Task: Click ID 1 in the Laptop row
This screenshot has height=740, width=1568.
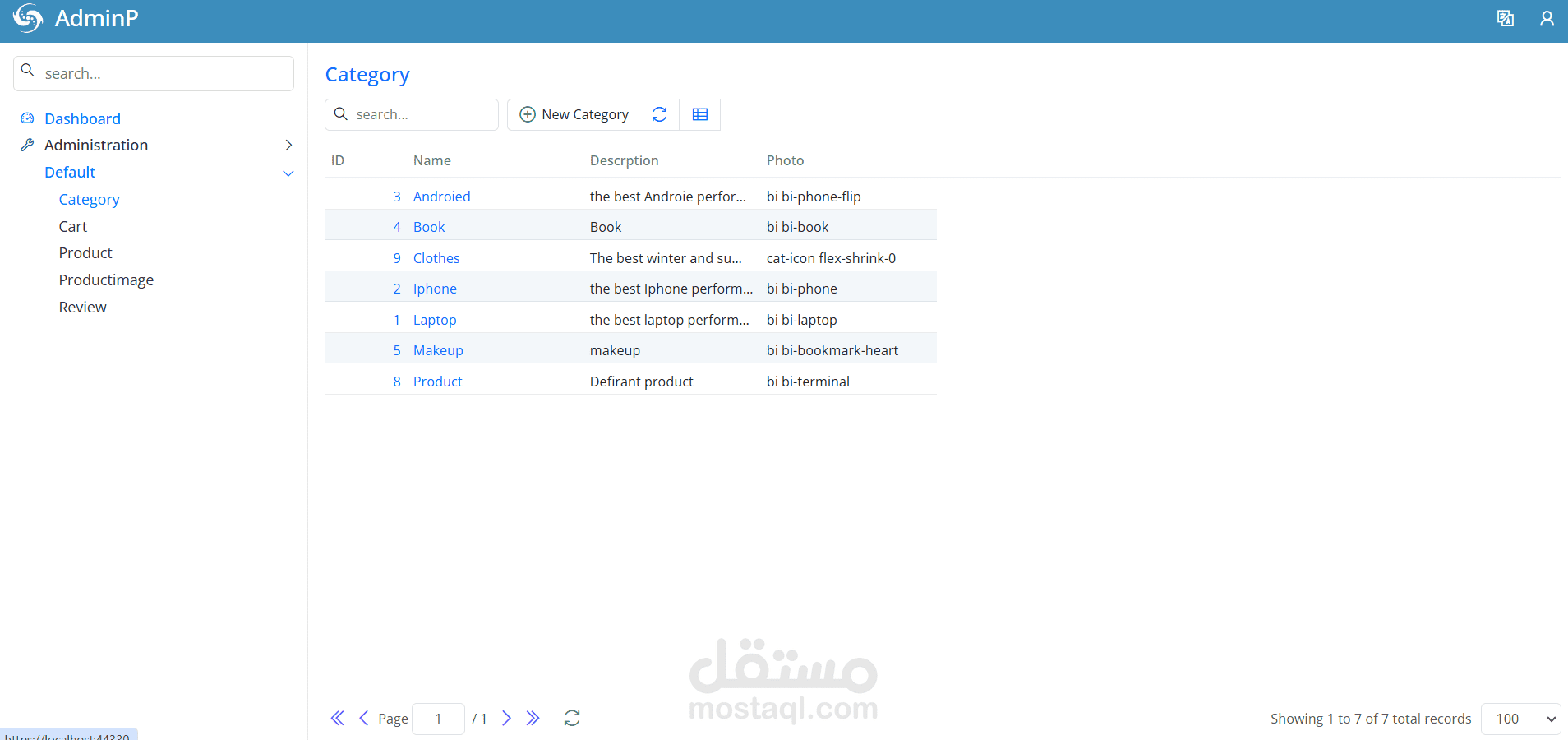Action: pos(397,320)
